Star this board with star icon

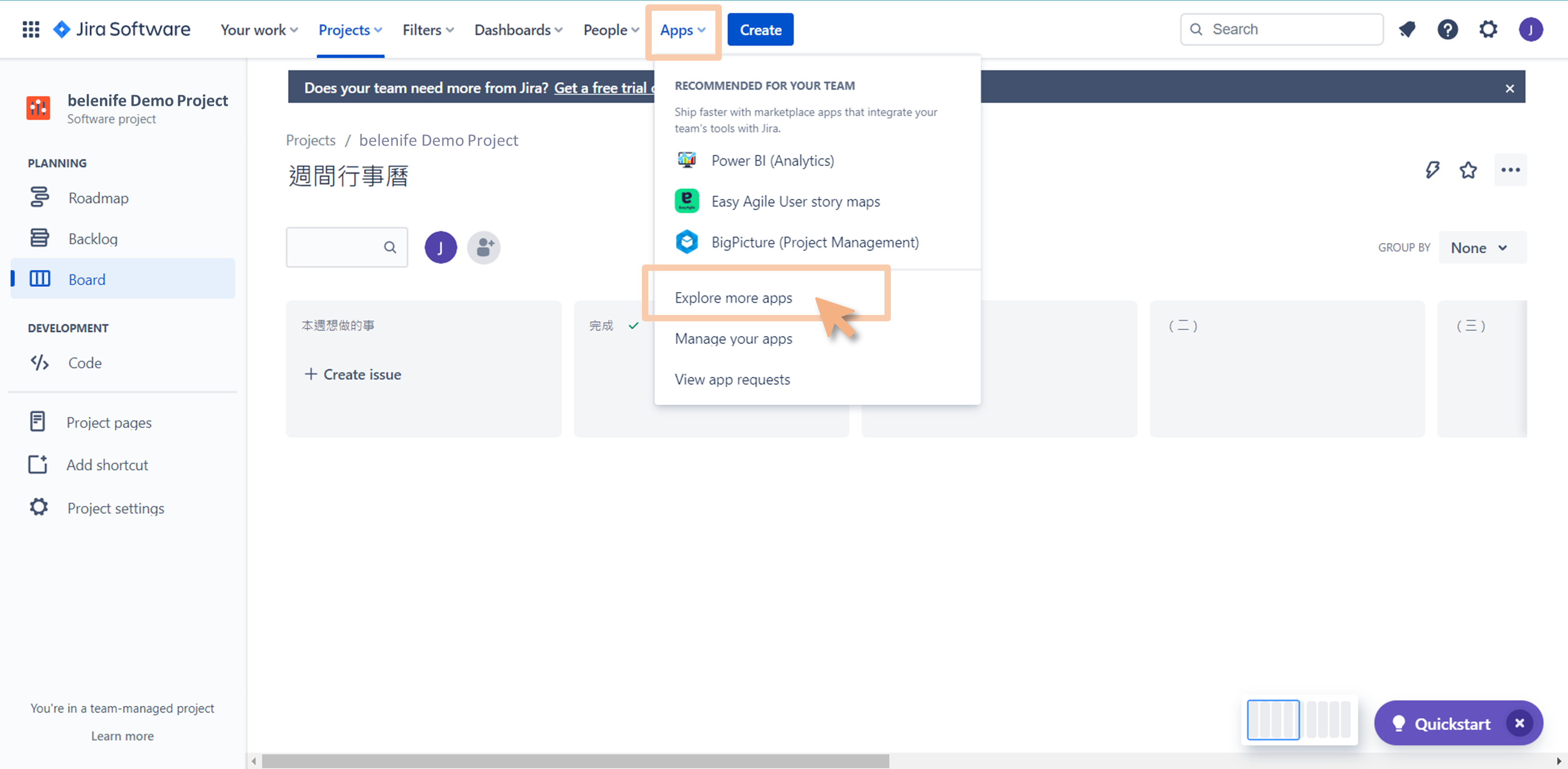click(x=1468, y=170)
